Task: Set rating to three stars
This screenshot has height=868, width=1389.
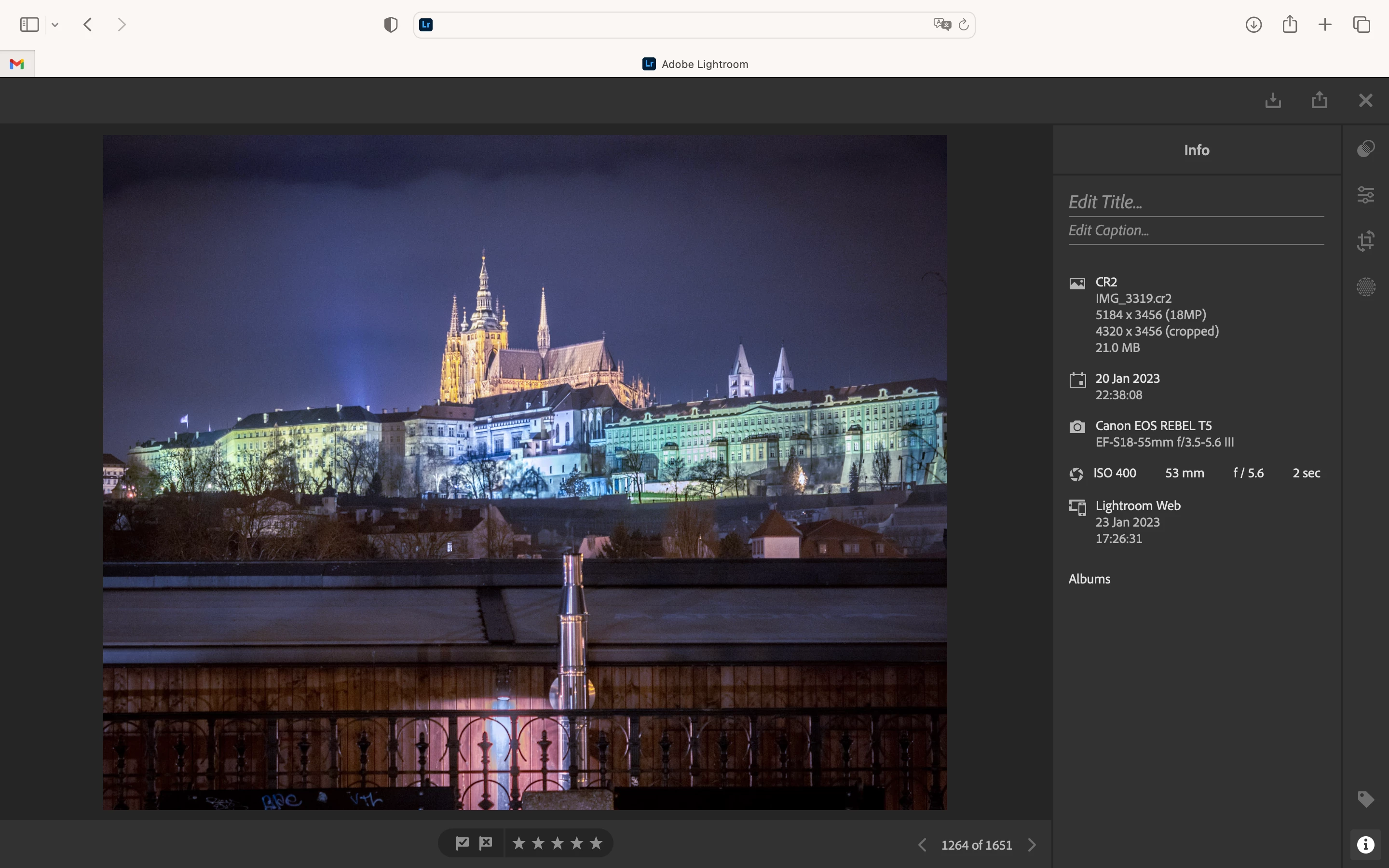Action: [558, 843]
